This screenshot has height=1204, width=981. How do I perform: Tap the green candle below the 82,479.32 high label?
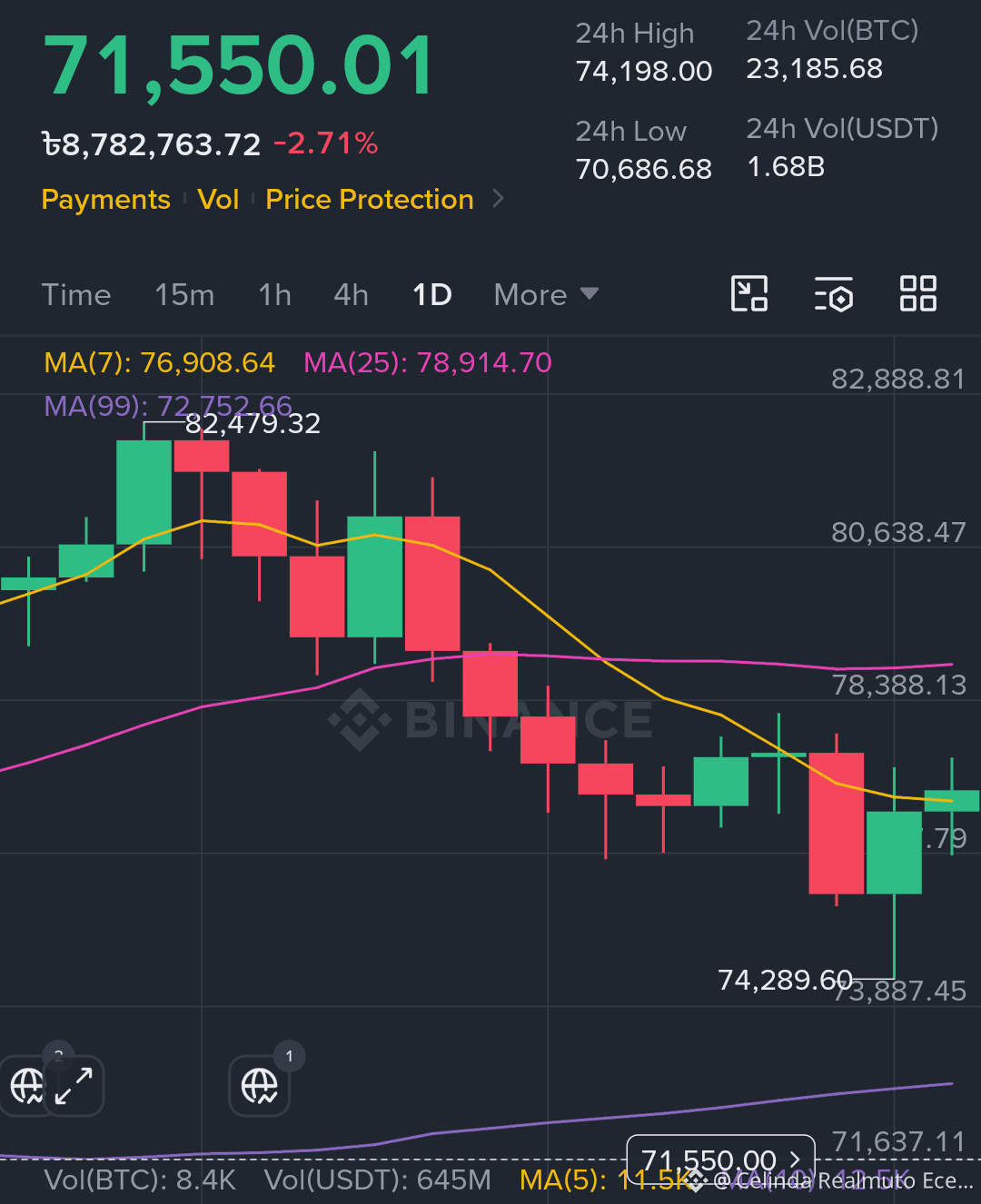[x=144, y=492]
